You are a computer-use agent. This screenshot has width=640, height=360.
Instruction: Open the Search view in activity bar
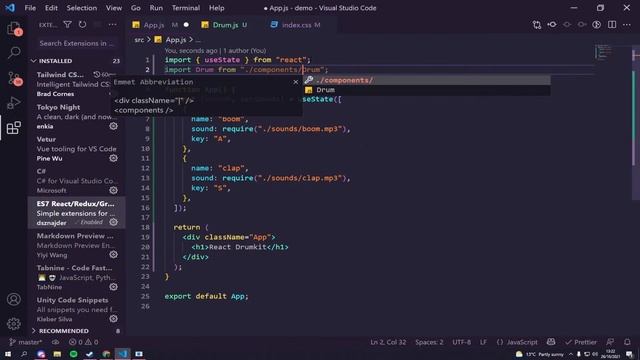click(14, 52)
